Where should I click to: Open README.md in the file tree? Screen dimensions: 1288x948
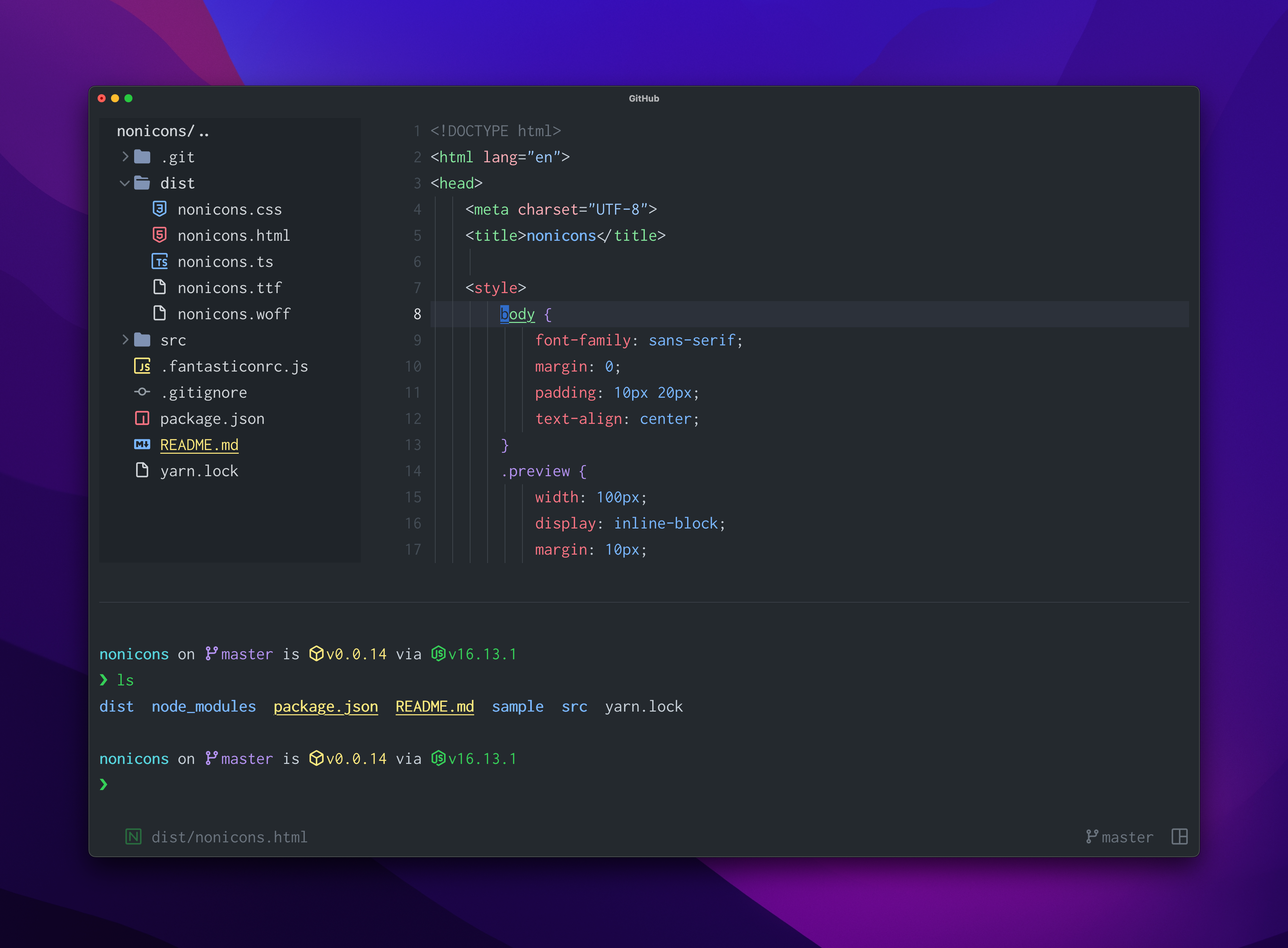[199, 445]
